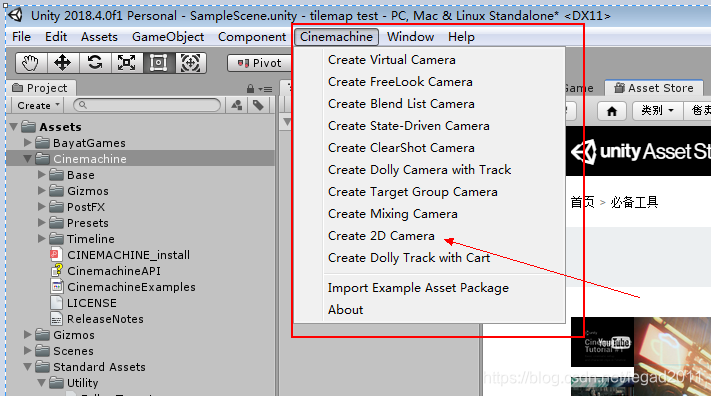This screenshot has width=711, height=396.
Task: Open the GameObject menu
Action: click(168, 37)
